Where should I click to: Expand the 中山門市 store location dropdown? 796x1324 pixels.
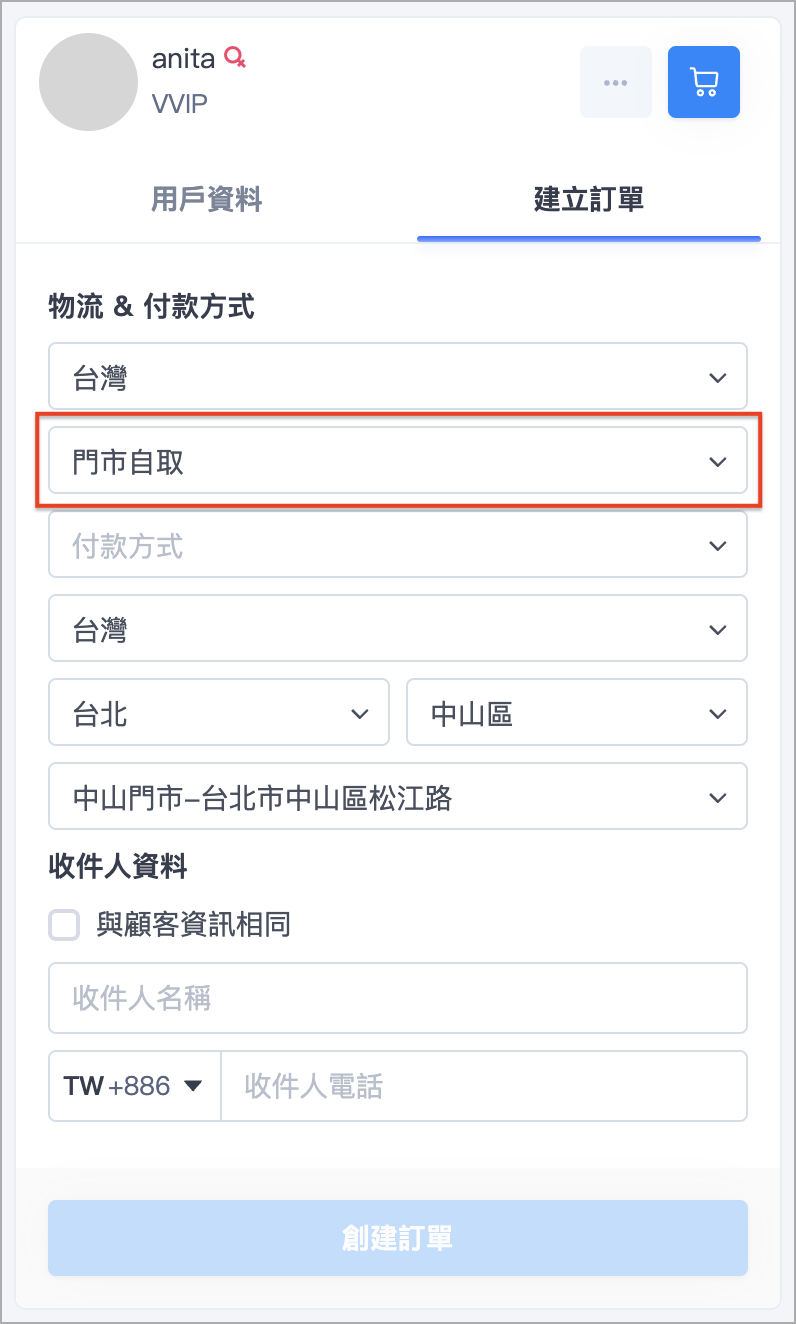pyautogui.click(x=398, y=797)
